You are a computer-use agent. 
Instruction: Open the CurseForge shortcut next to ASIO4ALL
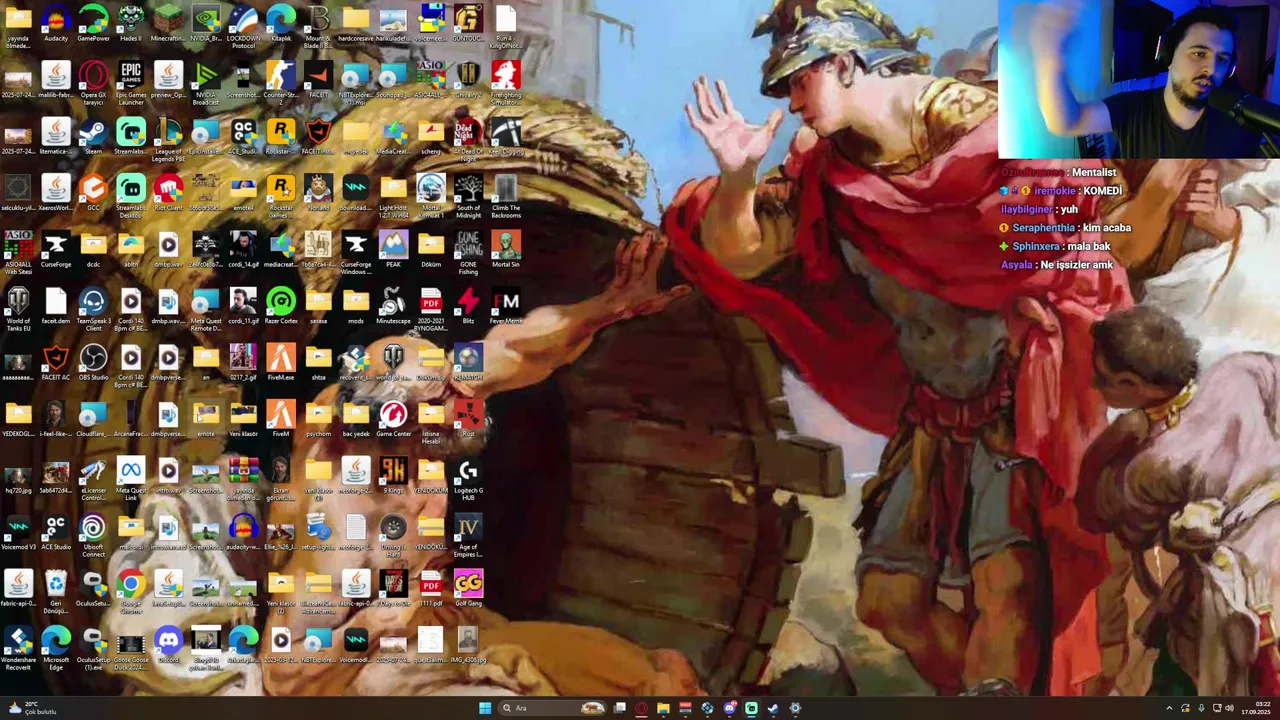(x=56, y=250)
